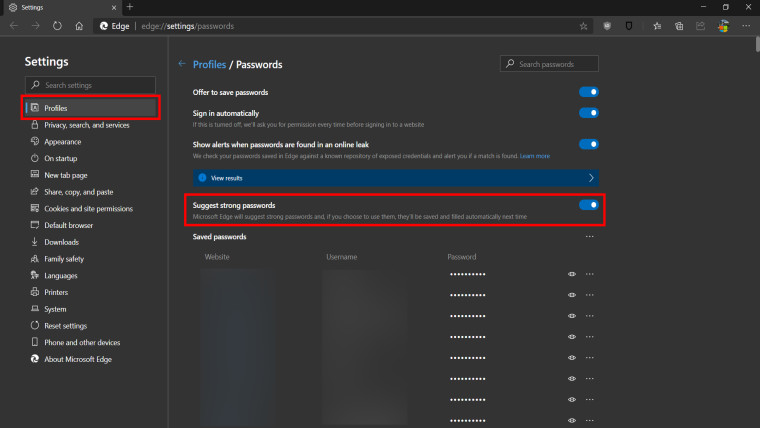This screenshot has height=428, width=760.
Task: Open the Saved passwords more options menu
Action: (589, 237)
